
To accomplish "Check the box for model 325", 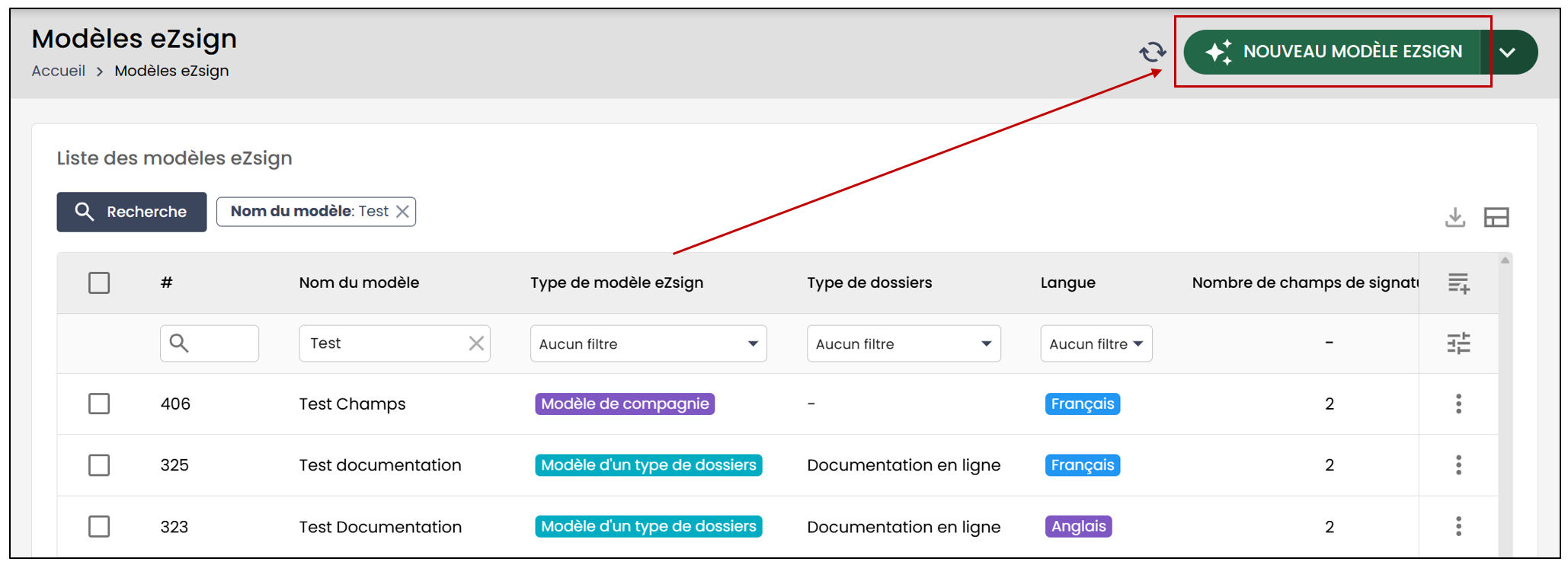I will (x=99, y=465).
